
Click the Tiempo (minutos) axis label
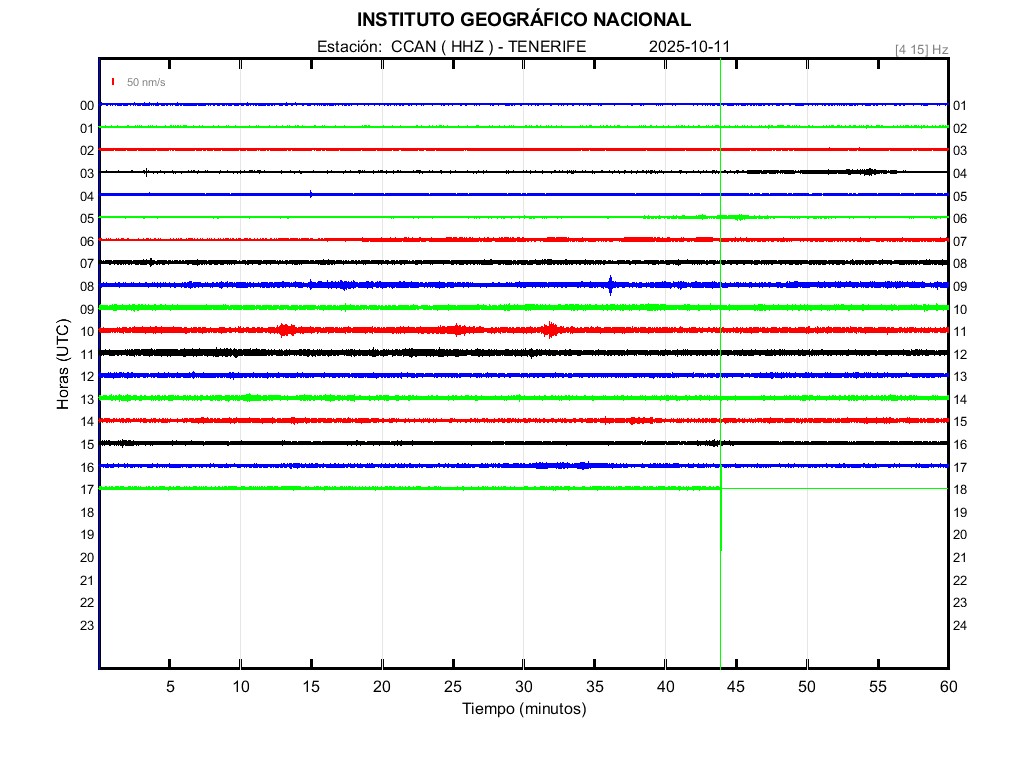pyautogui.click(x=523, y=709)
